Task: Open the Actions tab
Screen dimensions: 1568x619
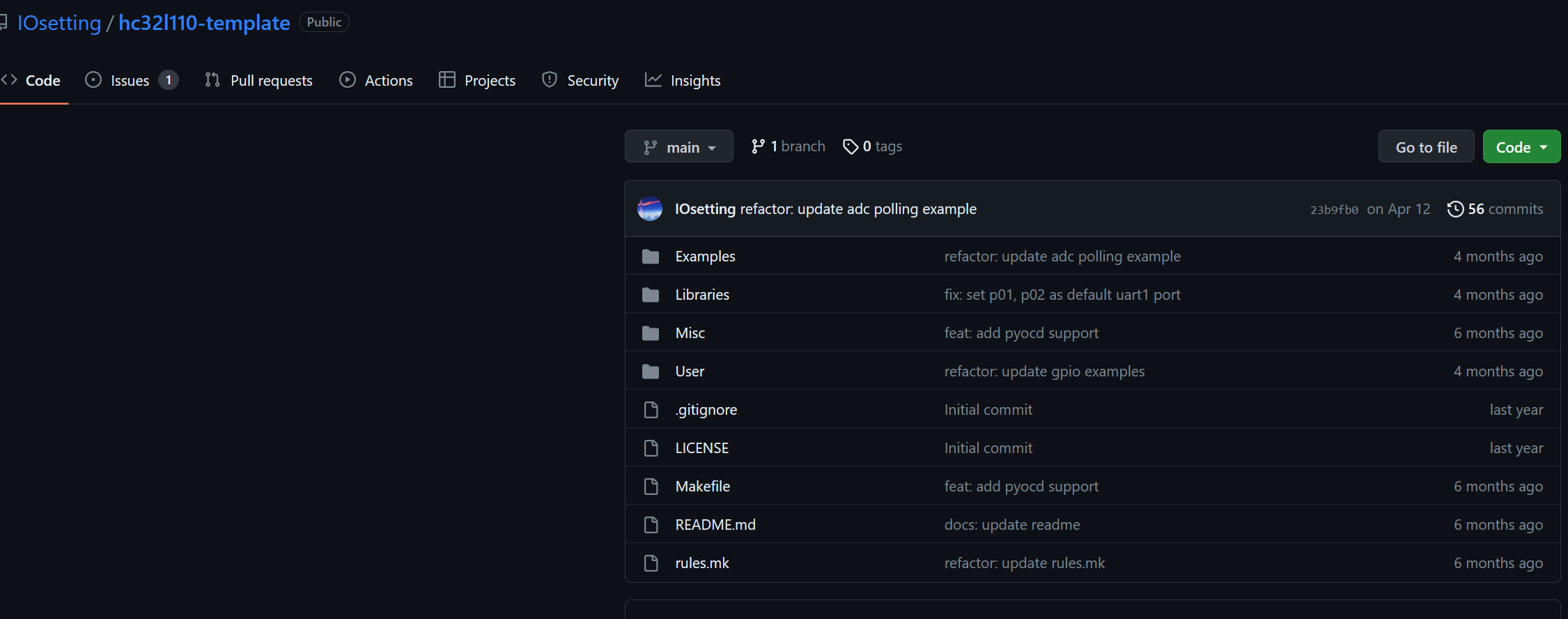Action: point(376,81)
